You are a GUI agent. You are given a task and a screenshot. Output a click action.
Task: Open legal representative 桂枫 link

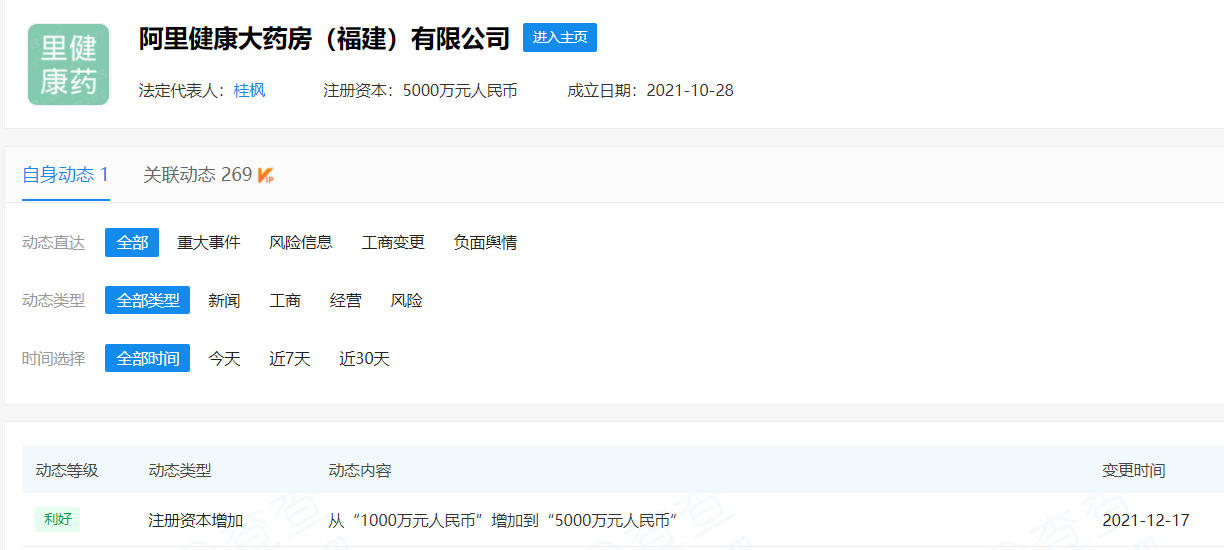pos(249,90)
